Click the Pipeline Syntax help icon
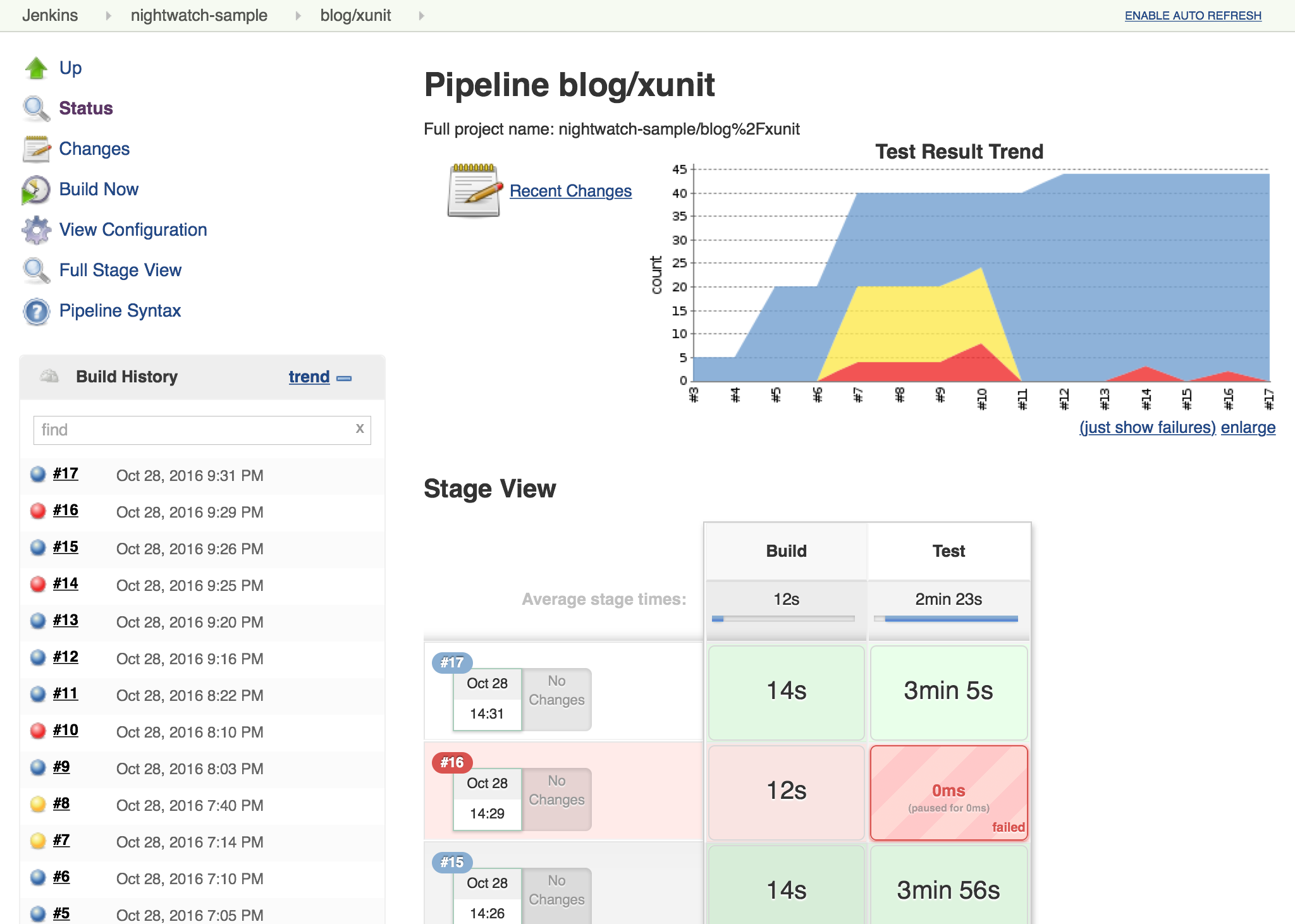The width and height of the screenshot is (1295, 924). (36, 311)
